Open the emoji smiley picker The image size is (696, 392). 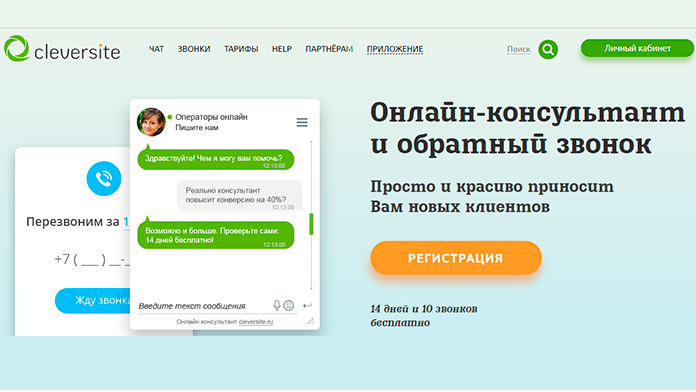(289, 305)
